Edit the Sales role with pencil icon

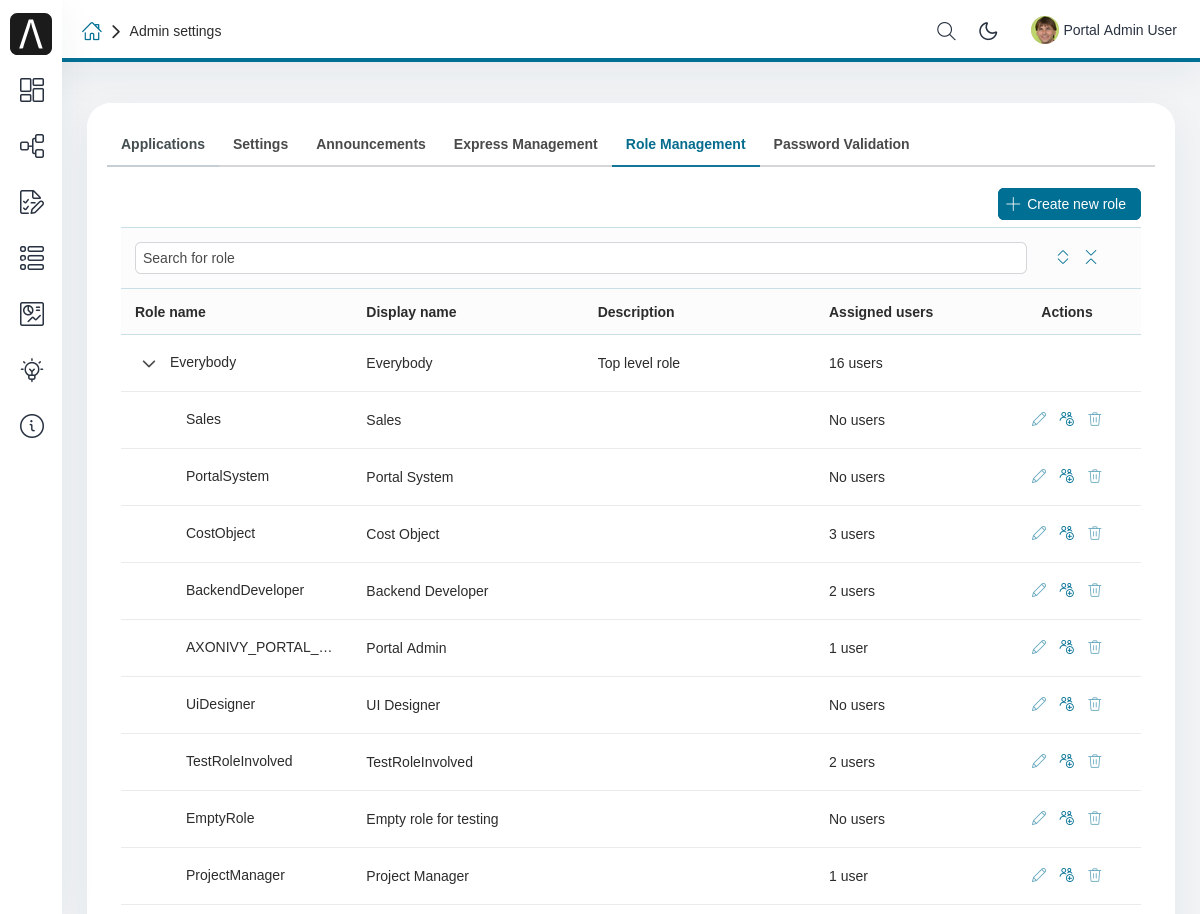click(1039, 419)
